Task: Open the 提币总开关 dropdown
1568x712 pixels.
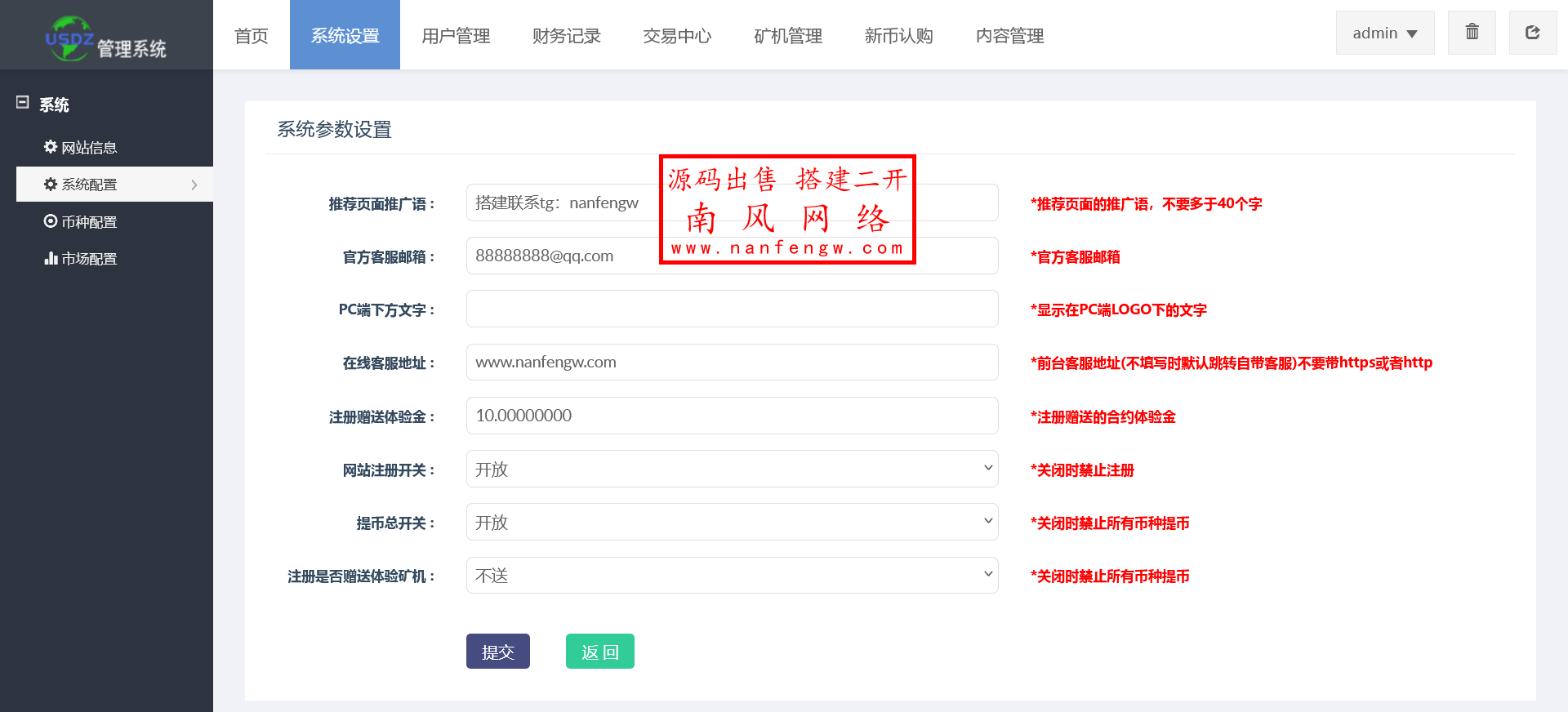Action: (732, 522)
